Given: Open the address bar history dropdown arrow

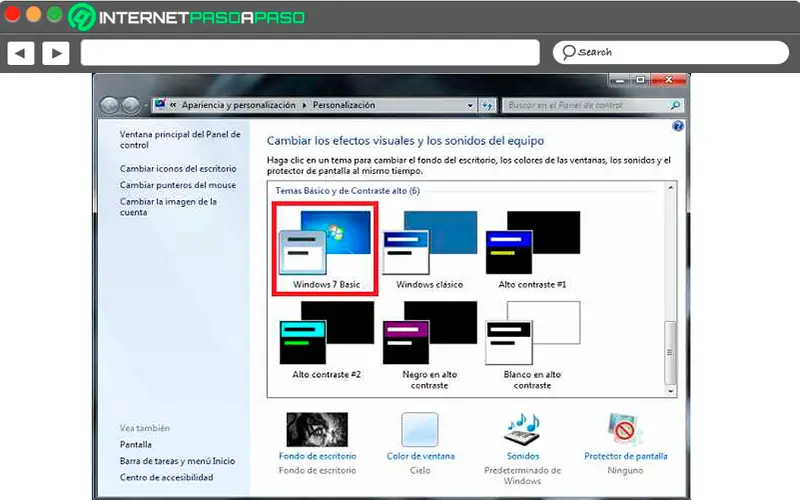Looking at the screenshot, I should pyautogui.click(x=470, y=106).
